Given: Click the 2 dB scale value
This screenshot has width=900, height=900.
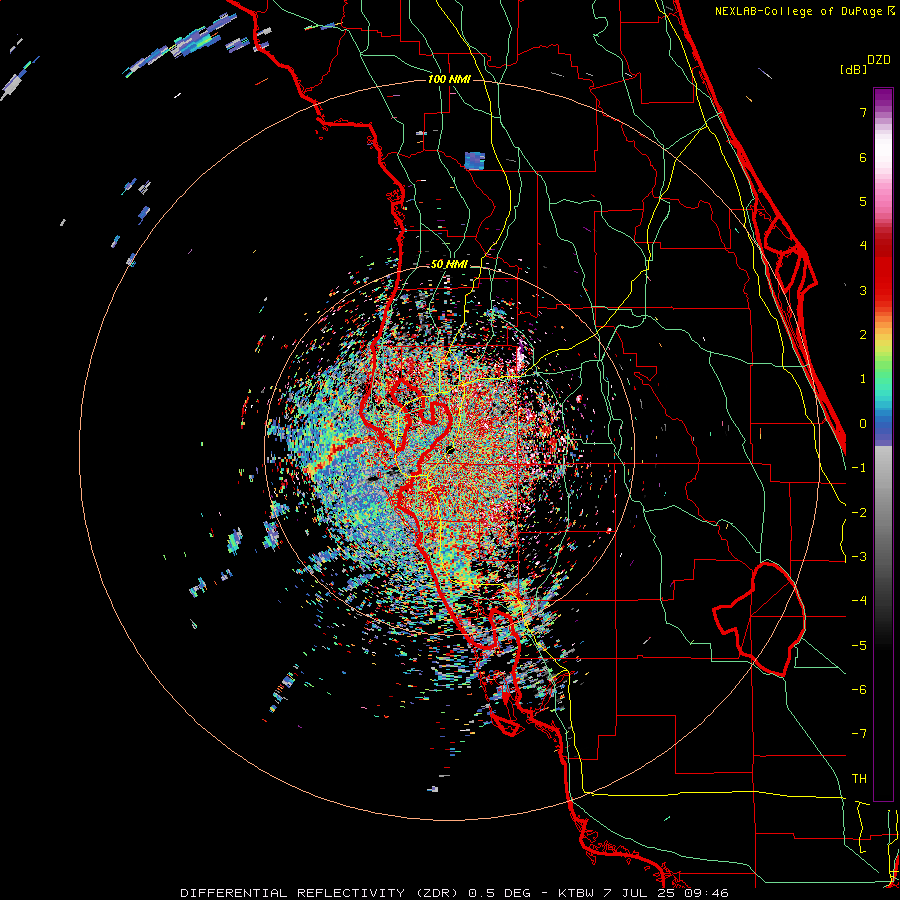Looking at the screenshot, I should tap(863, 335).
